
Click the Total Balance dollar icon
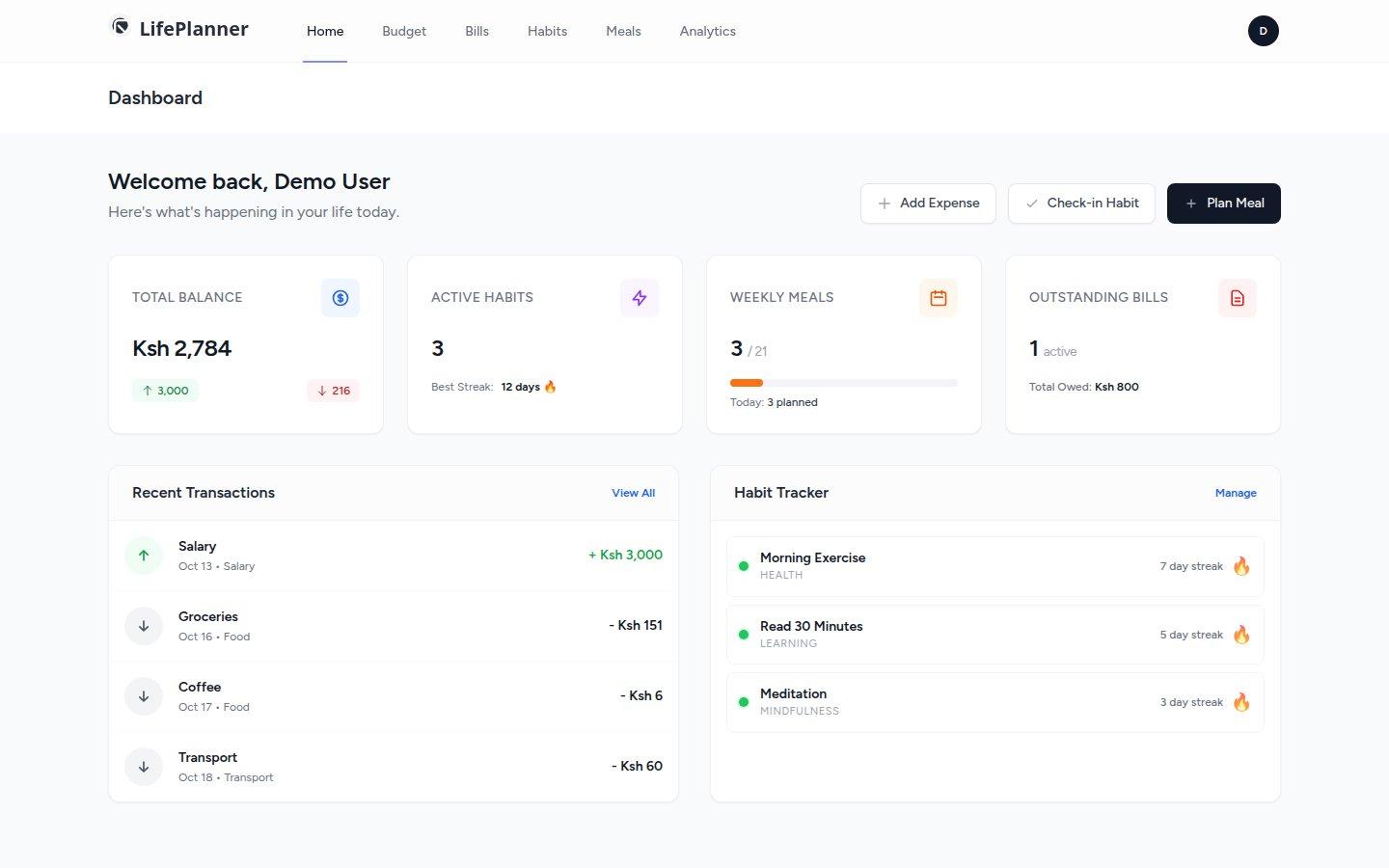(x=340, y=298)
